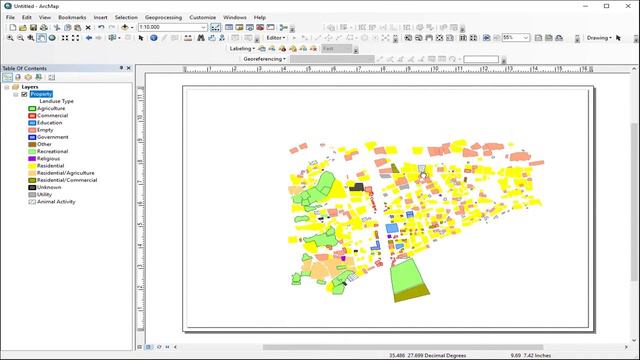Click the Change Layout icon
The width and height of the screenshot is (640, 360).
pyautogui.click(x=559, y=38)
